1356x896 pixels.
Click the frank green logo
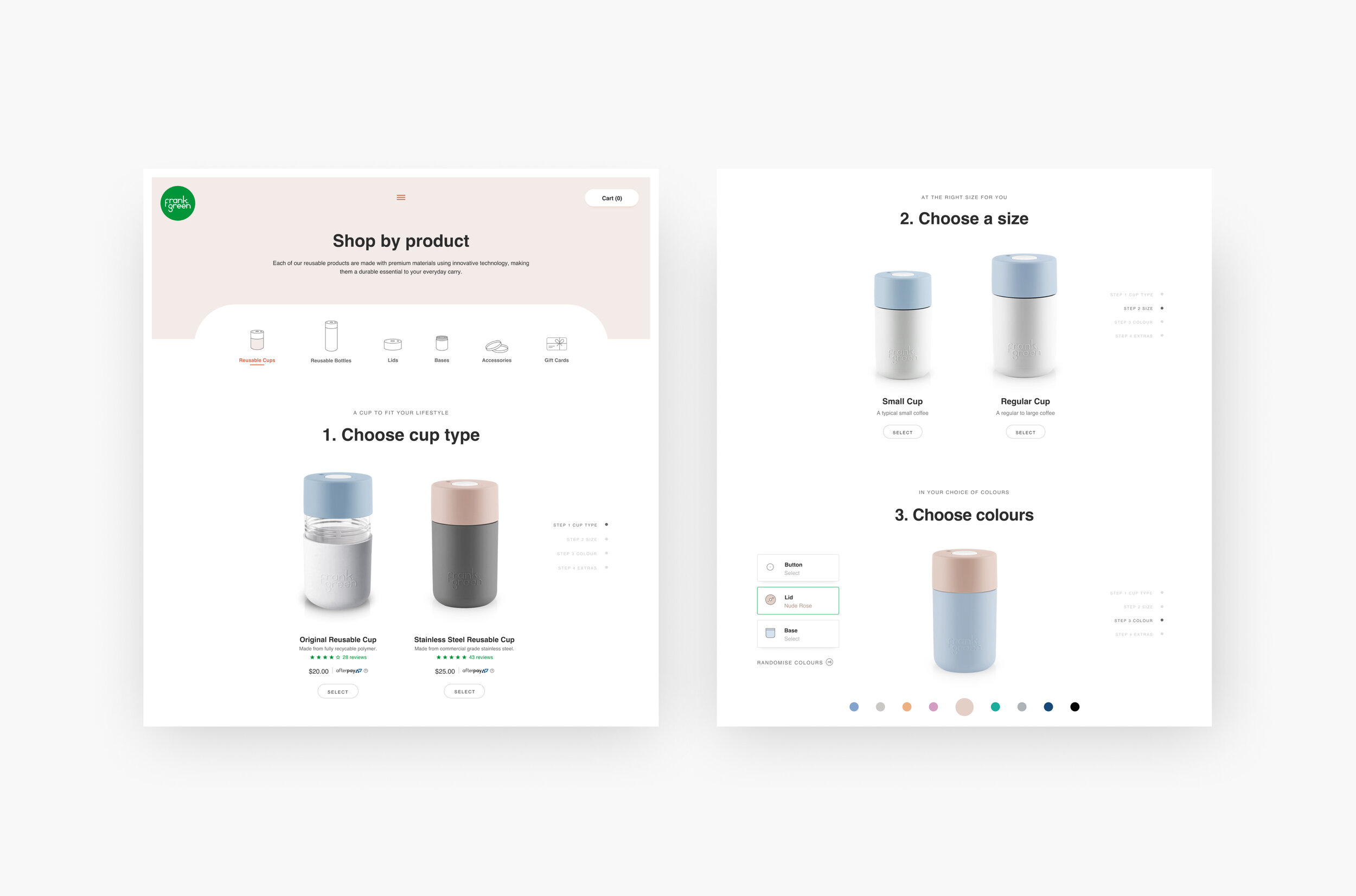click(178, 203)
